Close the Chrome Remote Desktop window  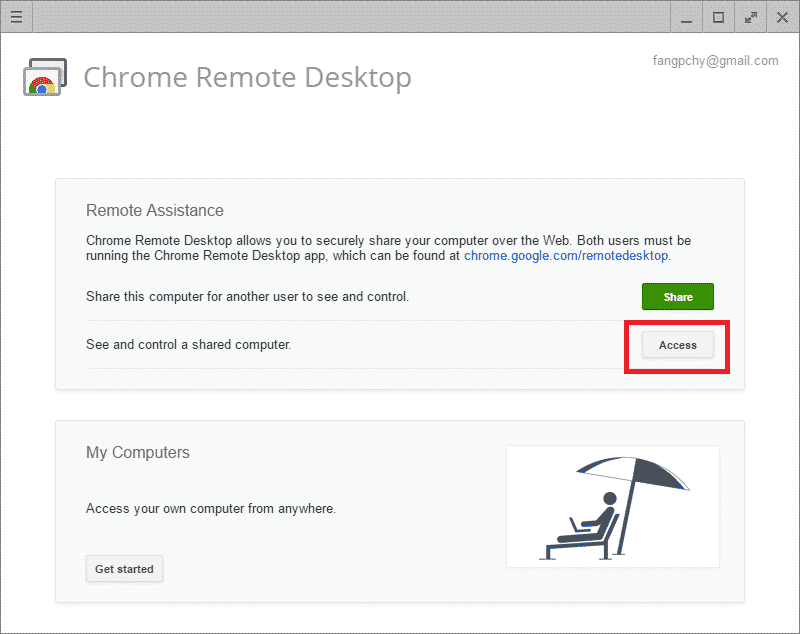[x=782, y=17]
